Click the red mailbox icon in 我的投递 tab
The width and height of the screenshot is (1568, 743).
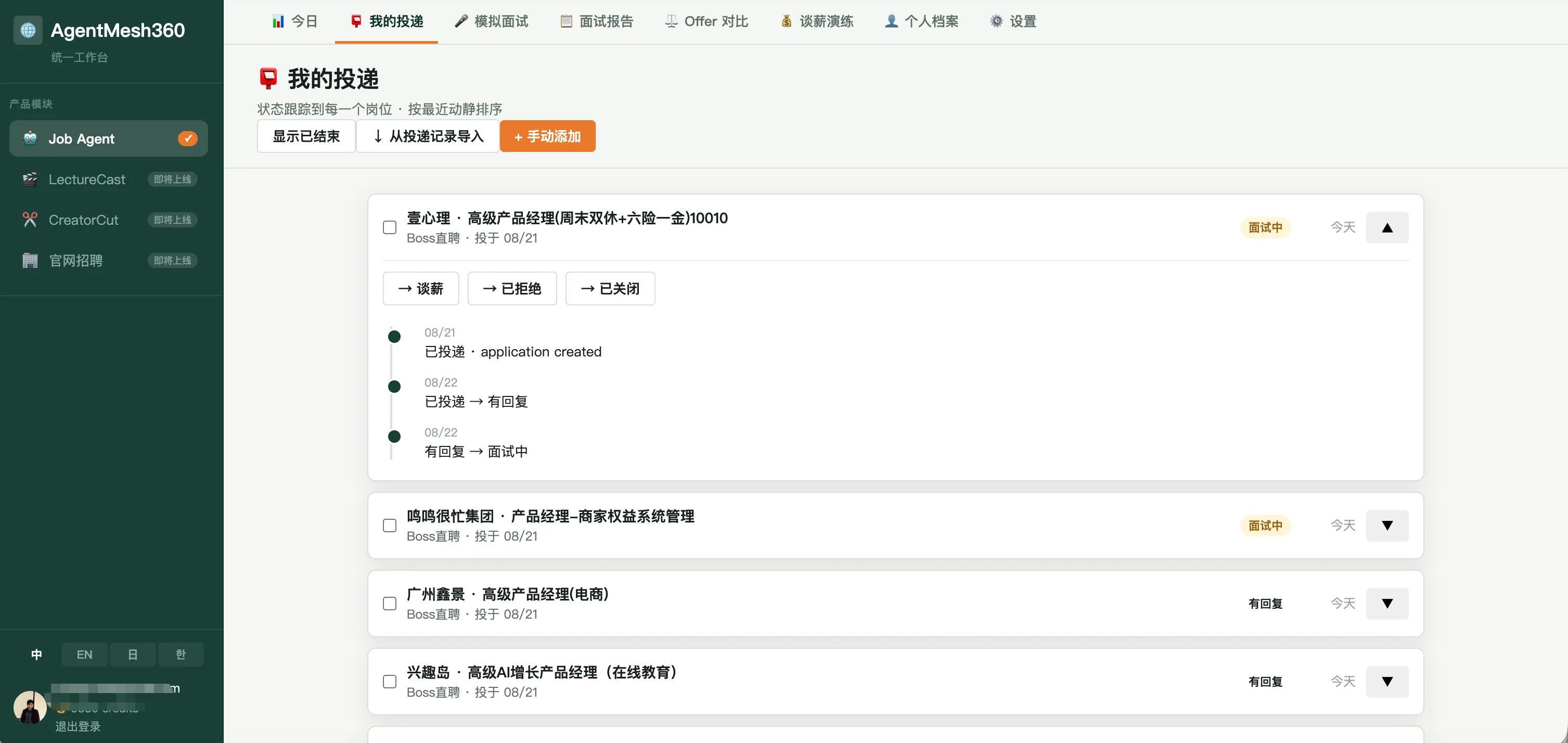[356, 21]
